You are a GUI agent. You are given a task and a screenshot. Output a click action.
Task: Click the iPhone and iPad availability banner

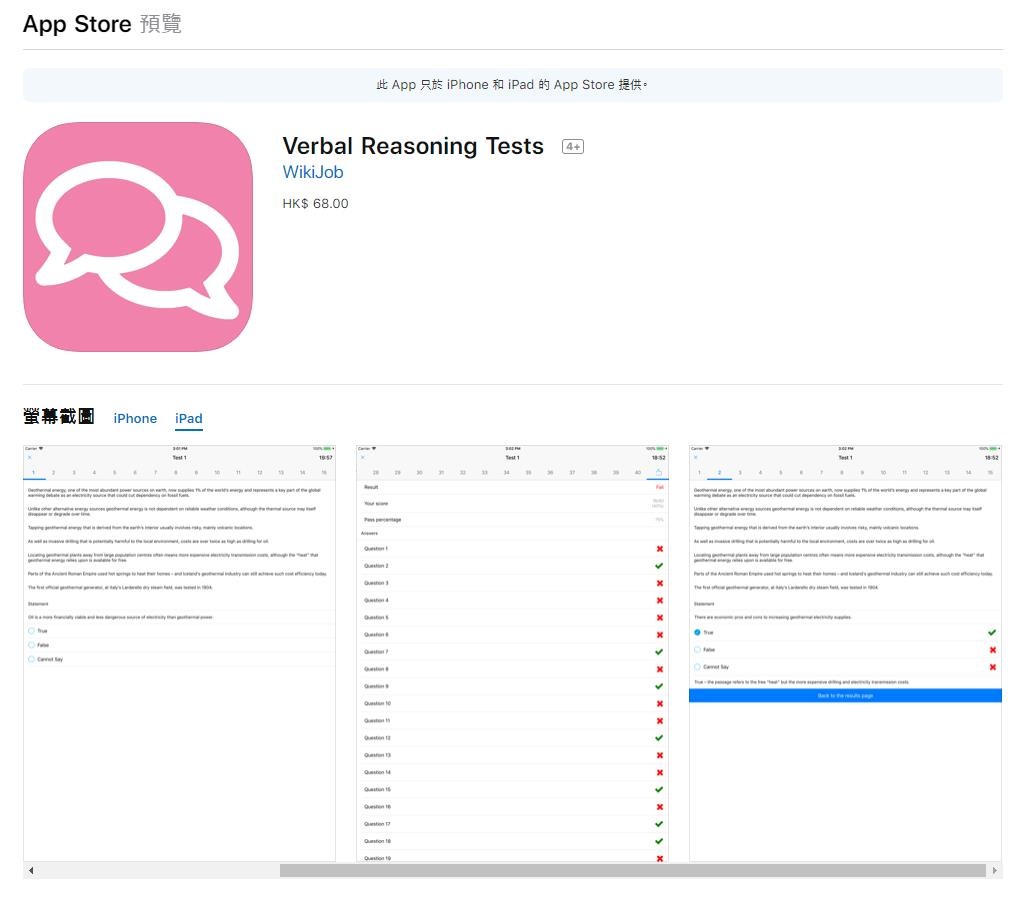coord(512,85)
